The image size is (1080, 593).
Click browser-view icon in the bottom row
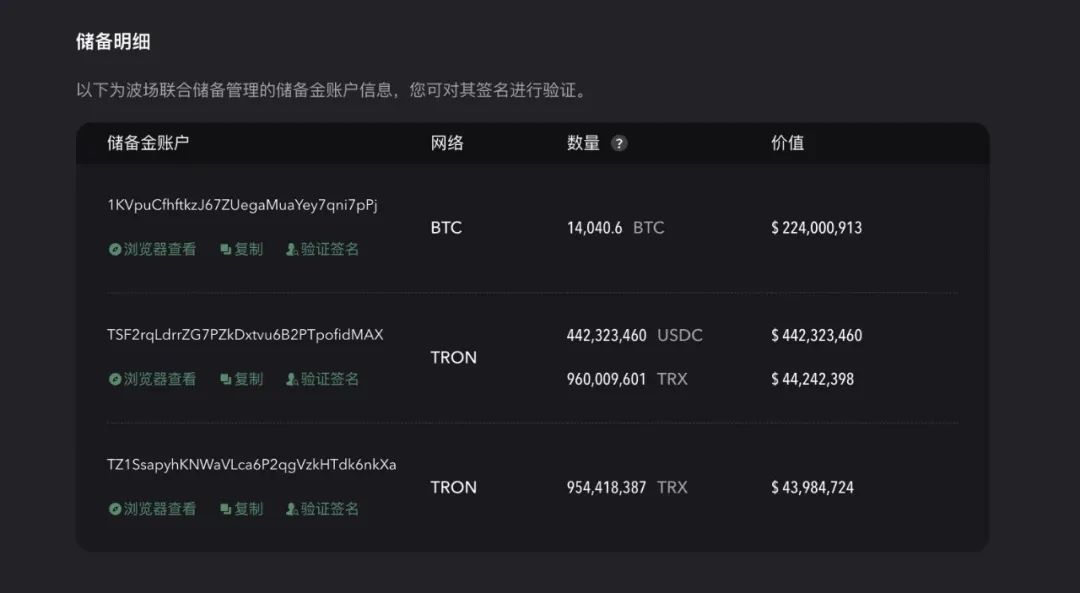117,508
